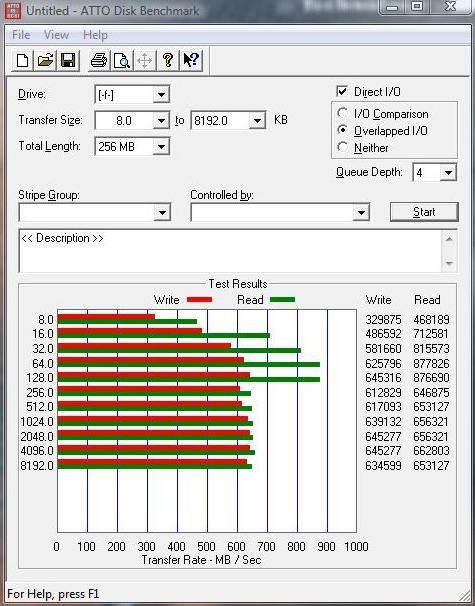Open Total Length 256 MB dropdown
This screenshot has width=475, height=606.
161,147
